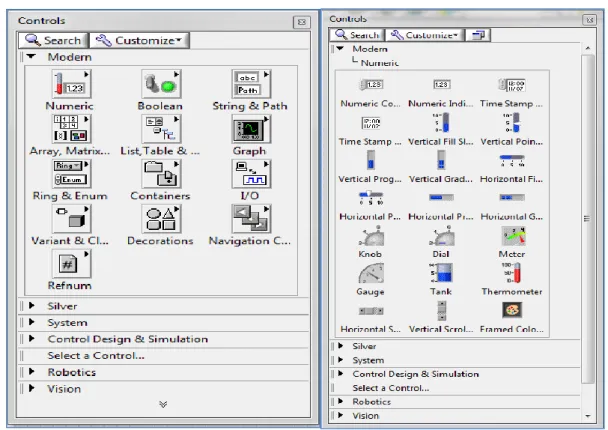The image size is (608, 430).
Task: Expand the Silver category in right window
Action: pos(340,346)
